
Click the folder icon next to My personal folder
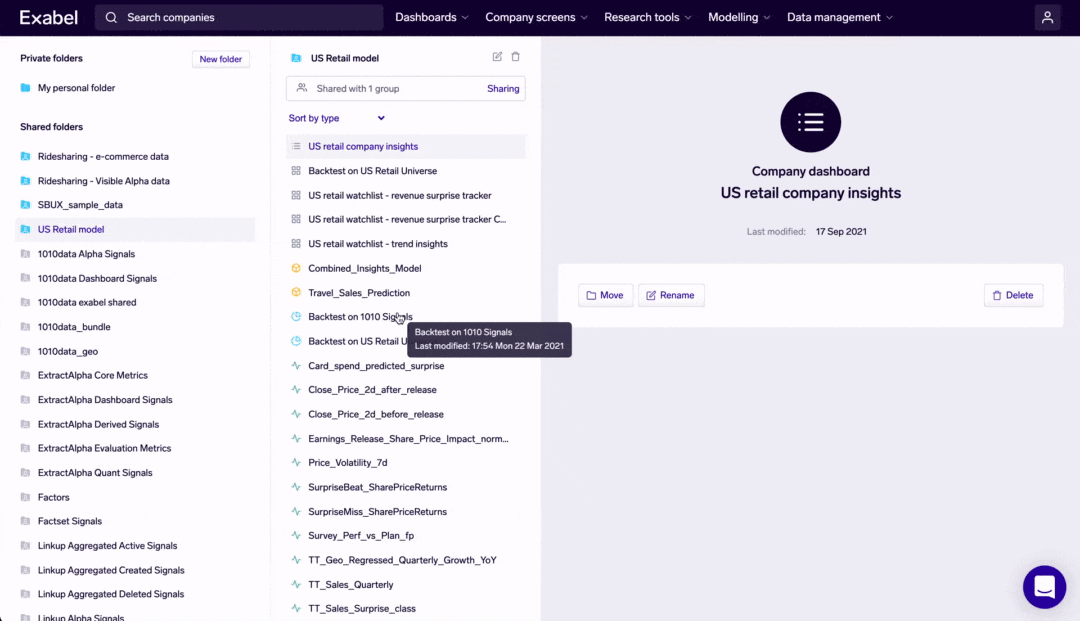tap(25, 87)
